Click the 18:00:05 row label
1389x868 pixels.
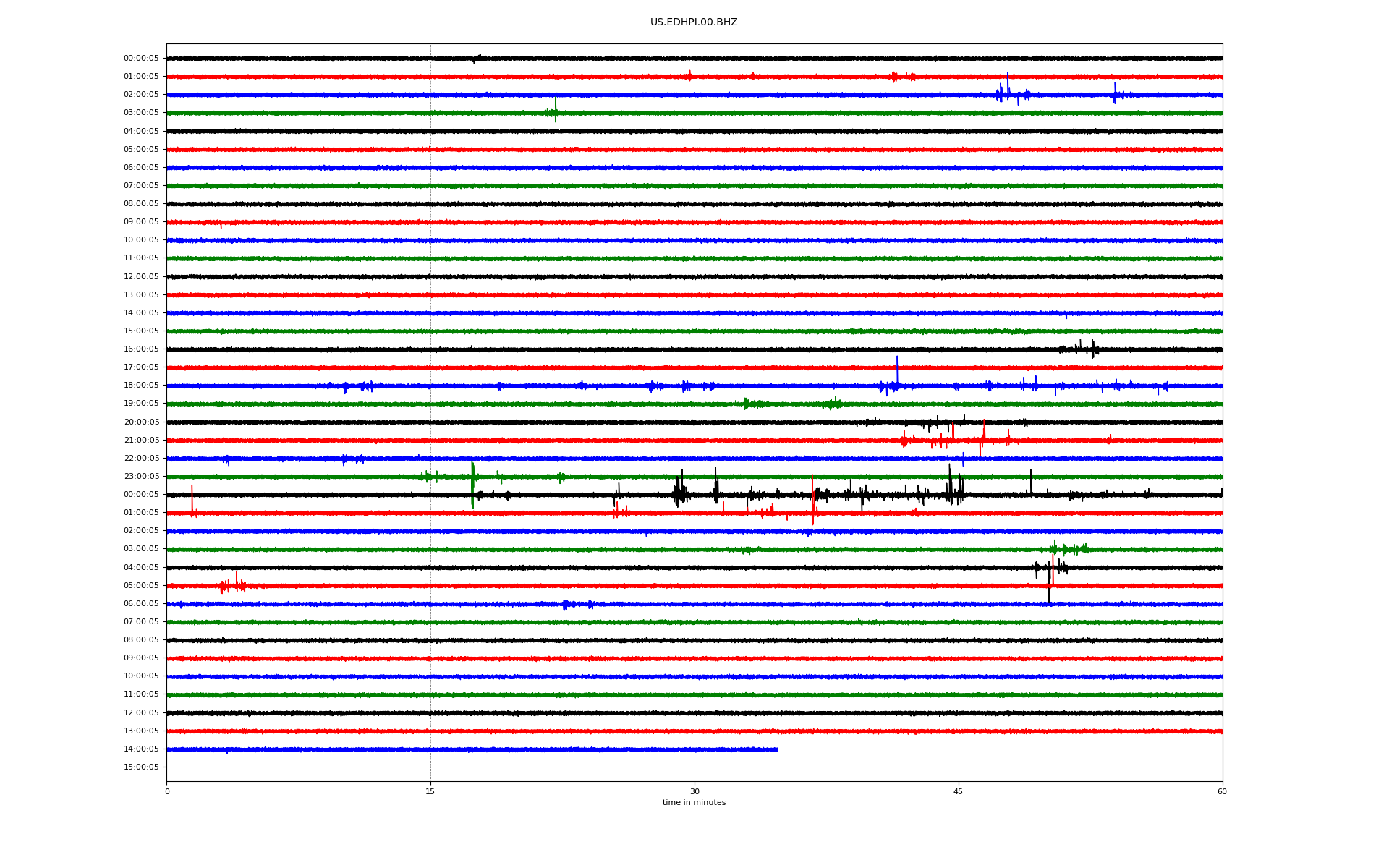(x=141, y=386)
